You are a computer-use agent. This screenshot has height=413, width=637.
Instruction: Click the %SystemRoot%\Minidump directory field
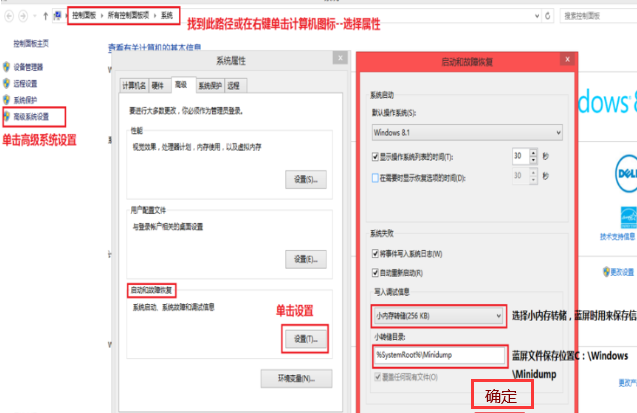click(x=437, y=354)
